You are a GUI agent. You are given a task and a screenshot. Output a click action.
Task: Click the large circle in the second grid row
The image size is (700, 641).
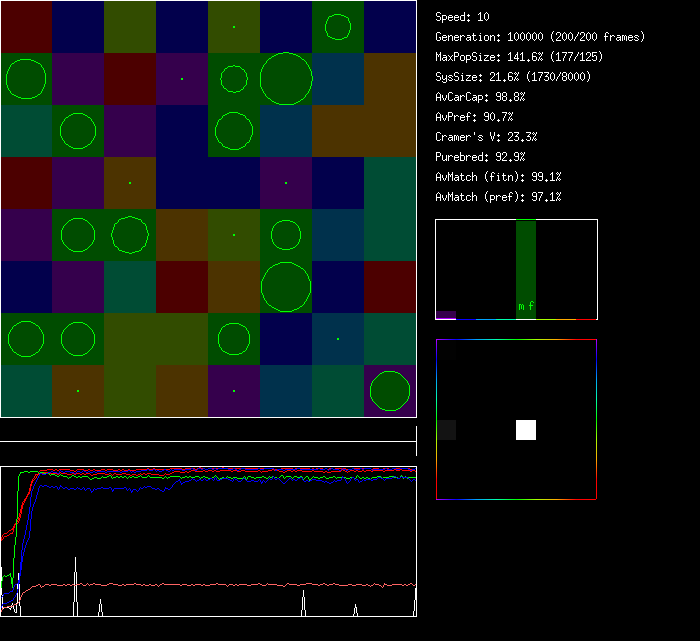286,78
